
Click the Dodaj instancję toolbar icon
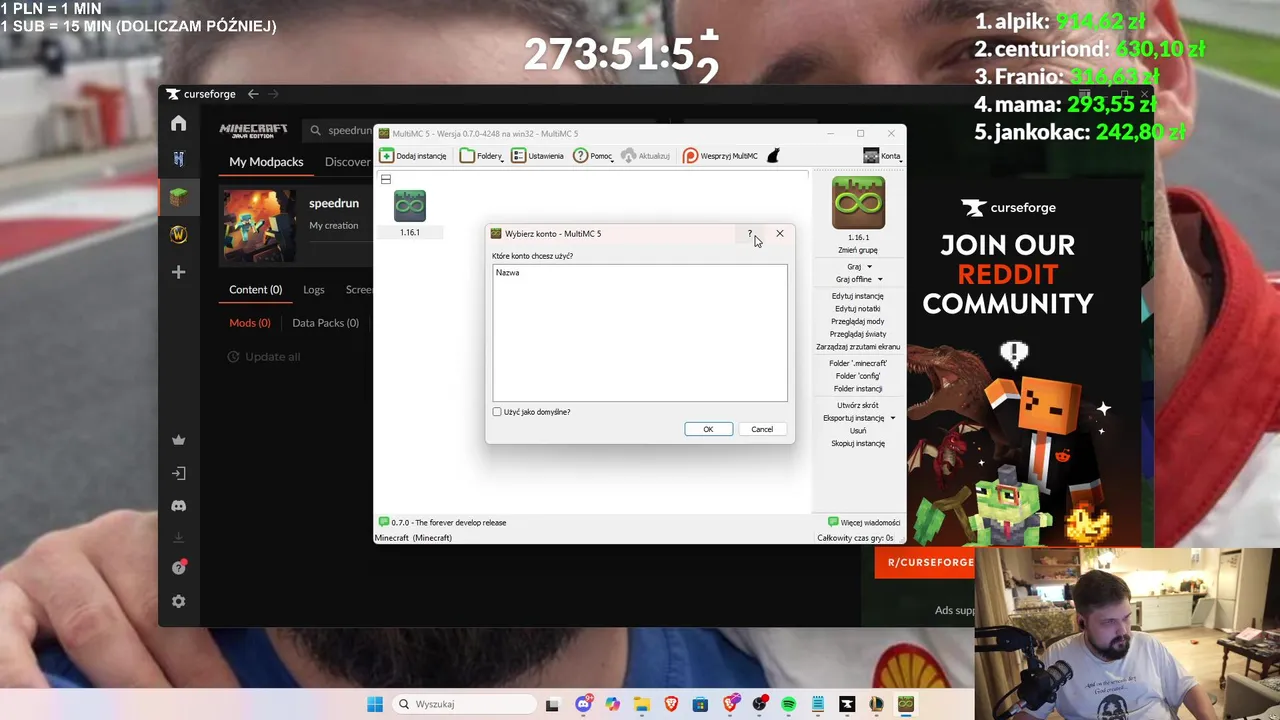[386, 156]
